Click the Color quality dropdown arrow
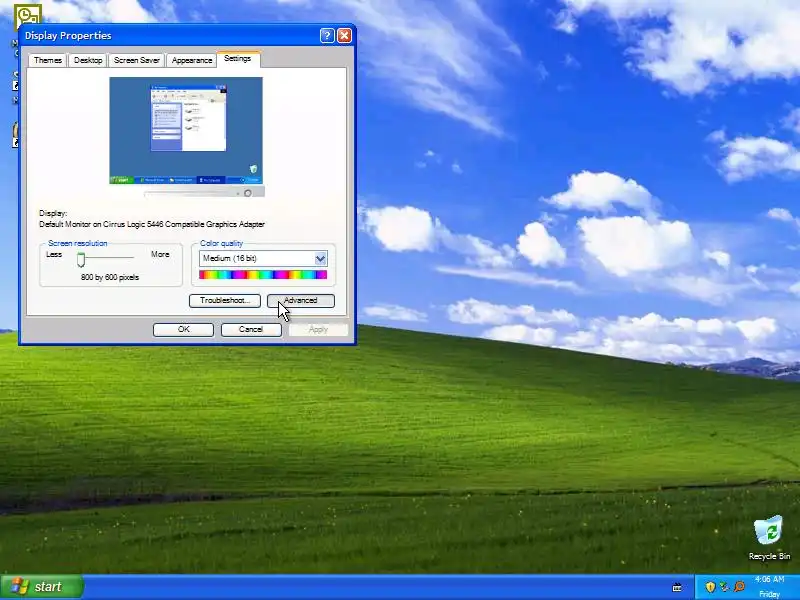Screen dimensions: 800x600 [320, 259]
